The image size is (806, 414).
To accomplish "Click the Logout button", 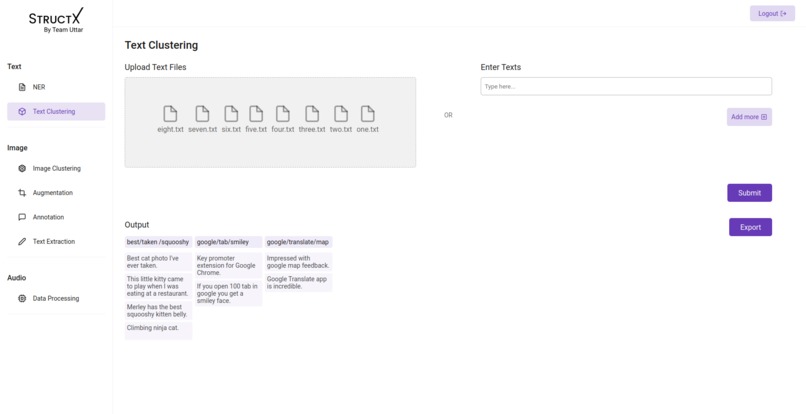I will pos(772,13).
